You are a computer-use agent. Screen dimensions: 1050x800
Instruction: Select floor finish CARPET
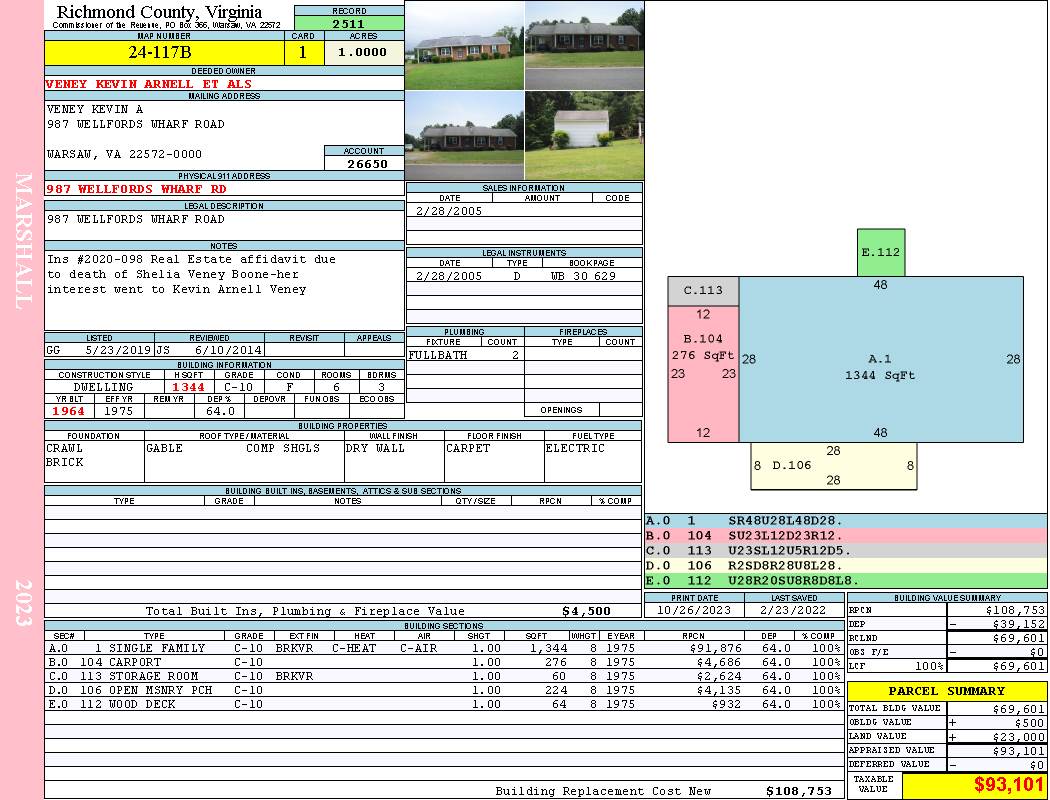467,448
